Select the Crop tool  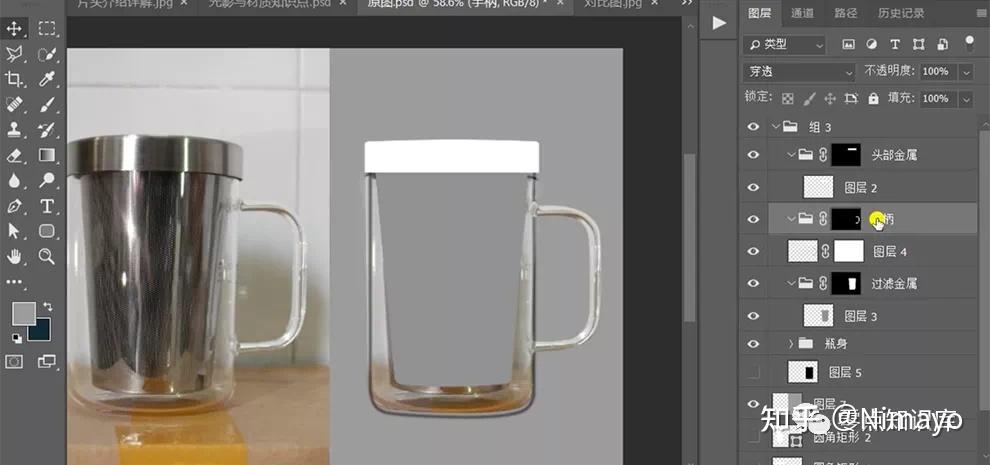coord(14,80)
